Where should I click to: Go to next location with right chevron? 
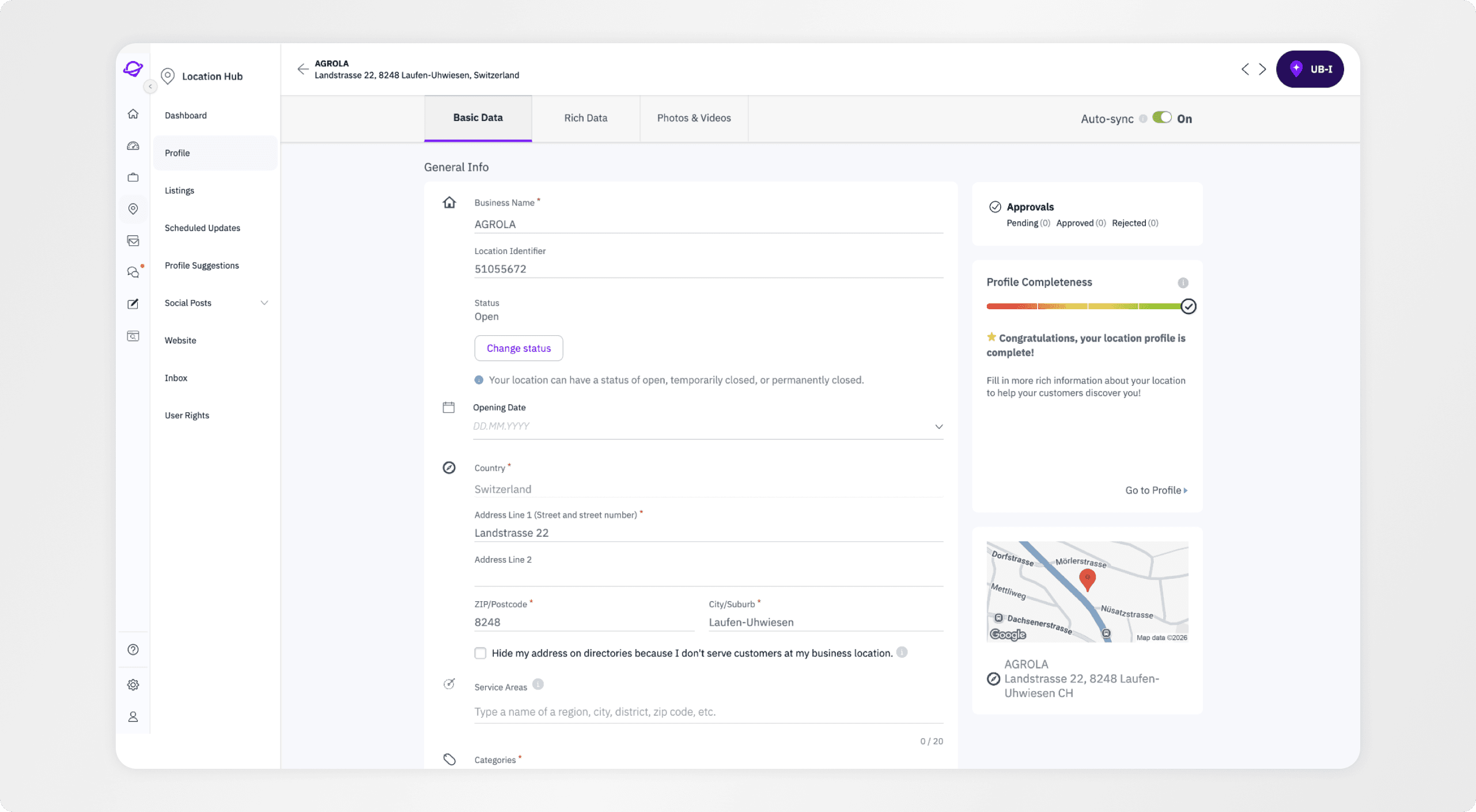(1262, 69)
